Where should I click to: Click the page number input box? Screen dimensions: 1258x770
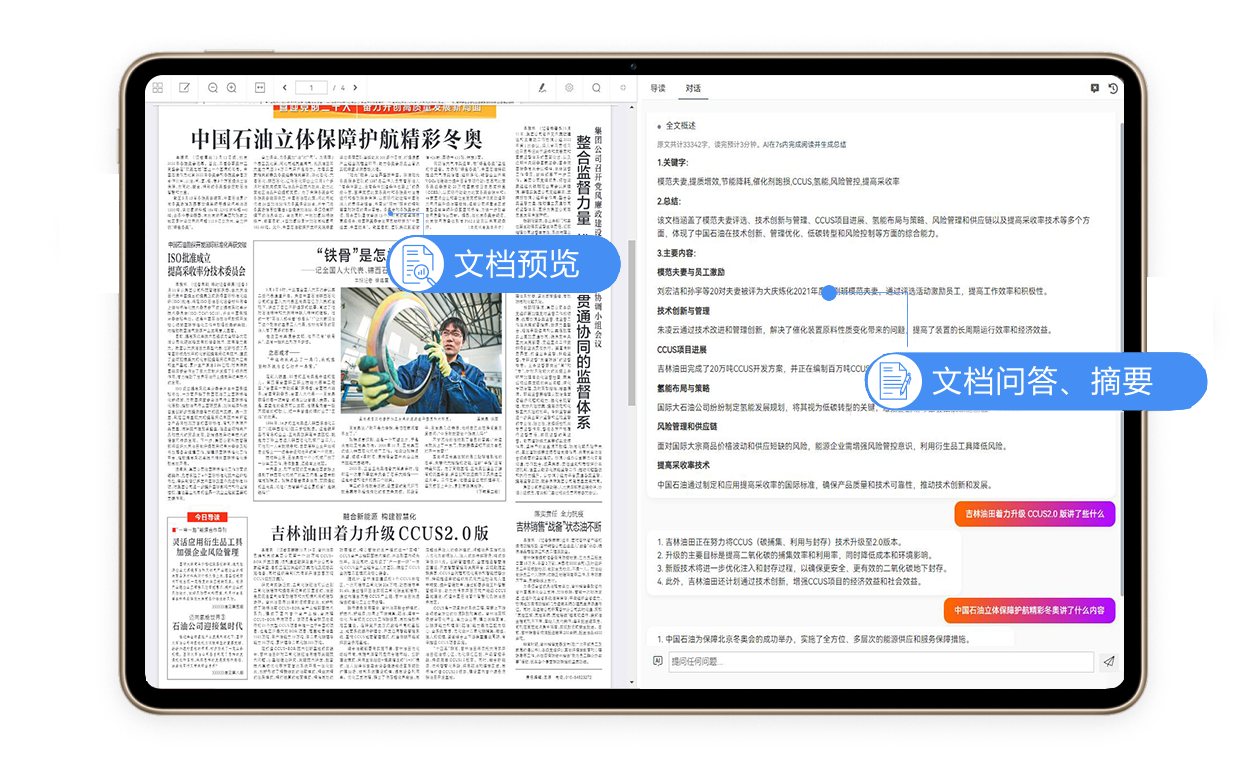coord(311,88)
